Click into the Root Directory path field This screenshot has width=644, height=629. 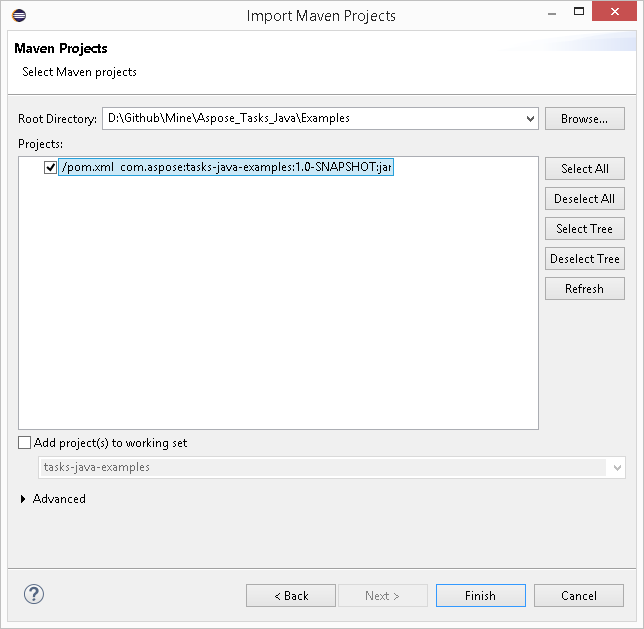click(x=310, y=118)
